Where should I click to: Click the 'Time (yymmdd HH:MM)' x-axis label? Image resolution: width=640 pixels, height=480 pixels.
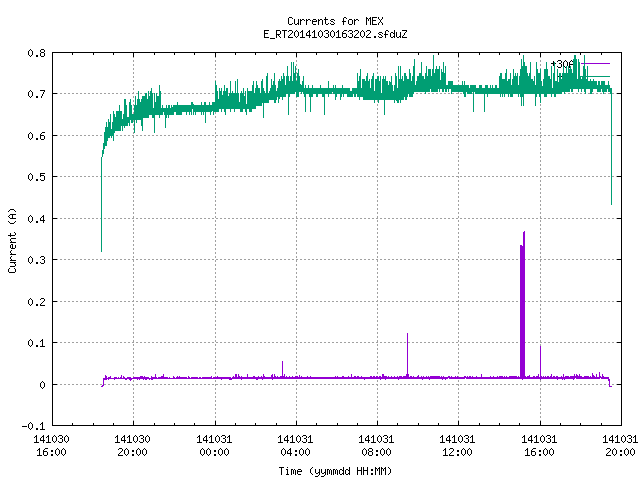335,471
